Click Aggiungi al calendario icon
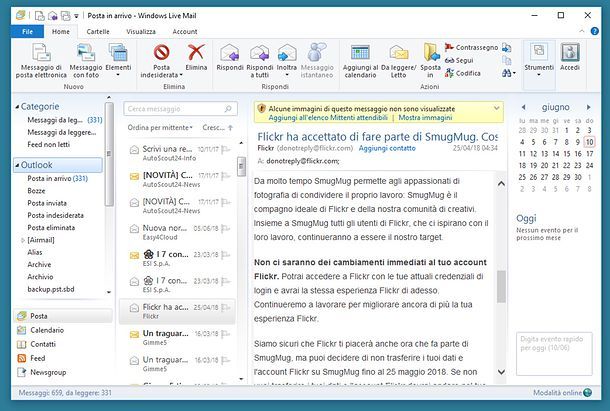The image size is (610, 411). 360,60
